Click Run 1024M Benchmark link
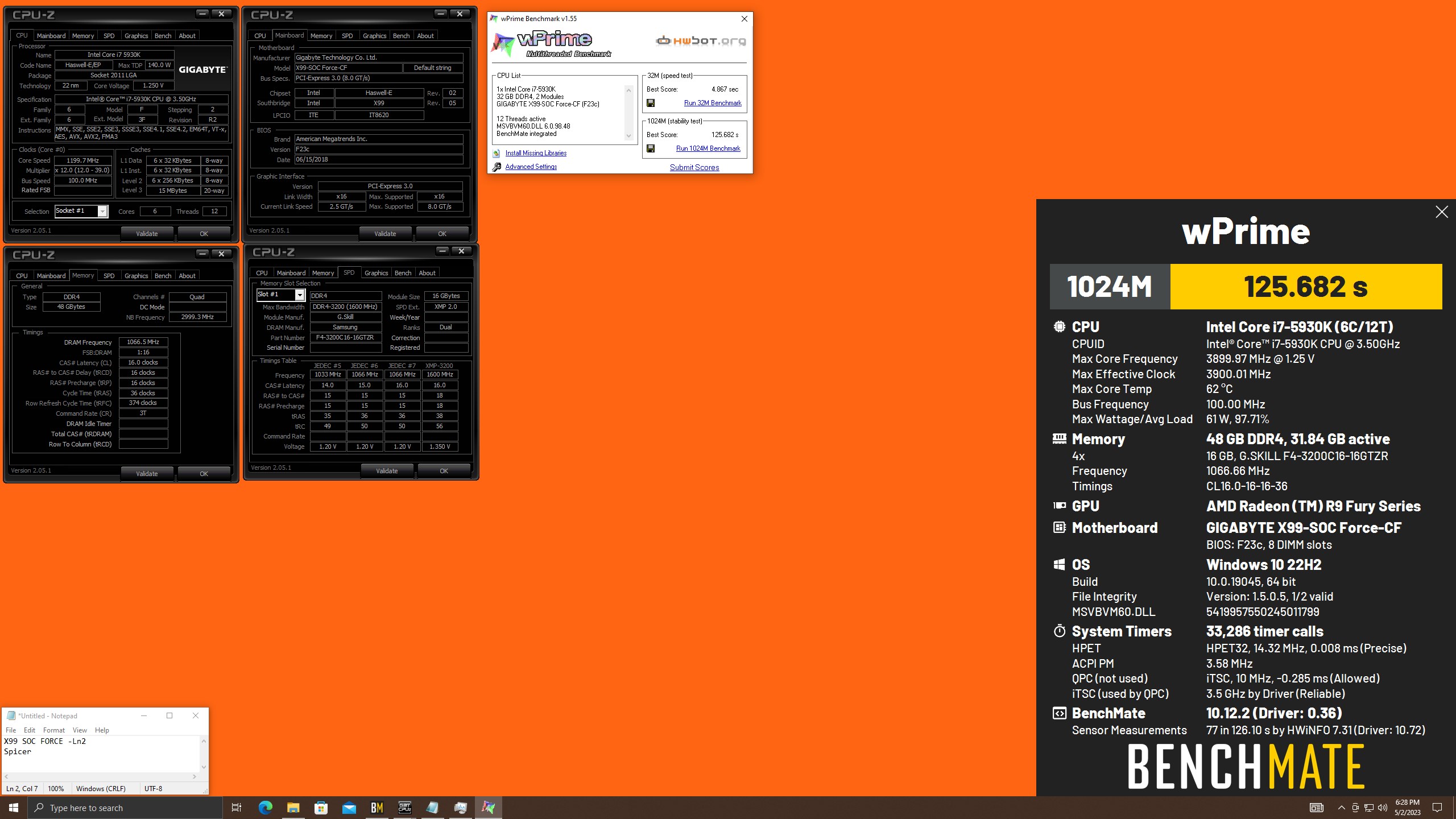Screen dimensions: 1456x819 (708, 148)
